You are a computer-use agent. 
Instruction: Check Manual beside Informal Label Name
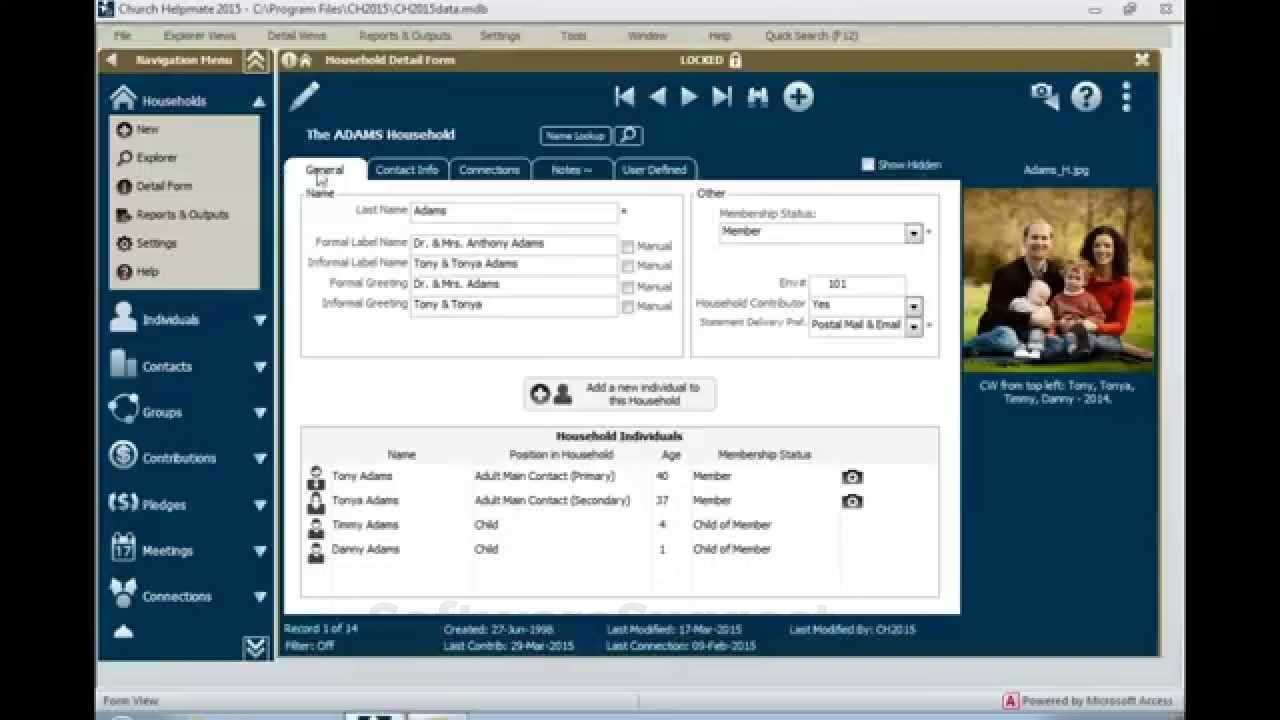tap(628, 265)
